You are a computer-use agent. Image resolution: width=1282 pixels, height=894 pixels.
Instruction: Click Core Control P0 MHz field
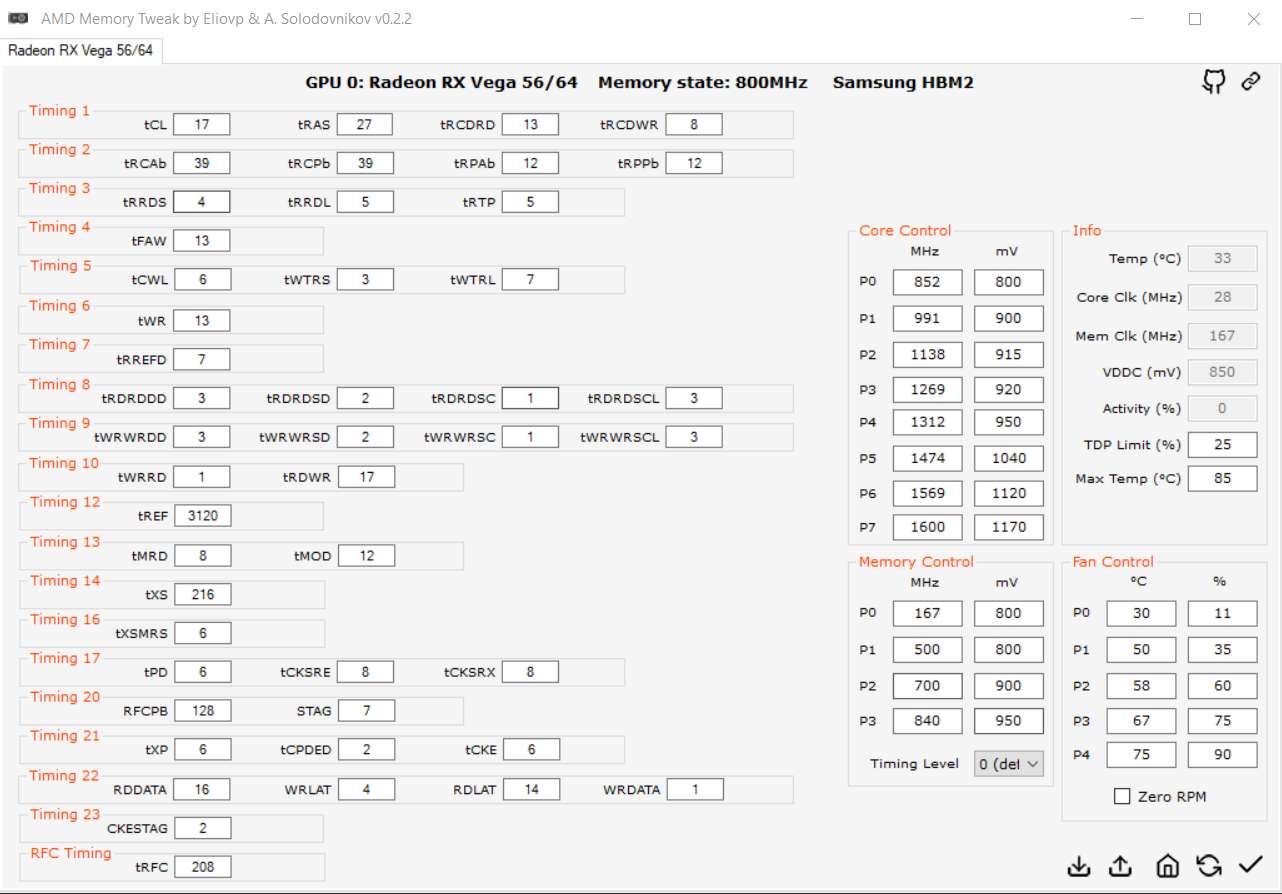coord(927,282)
